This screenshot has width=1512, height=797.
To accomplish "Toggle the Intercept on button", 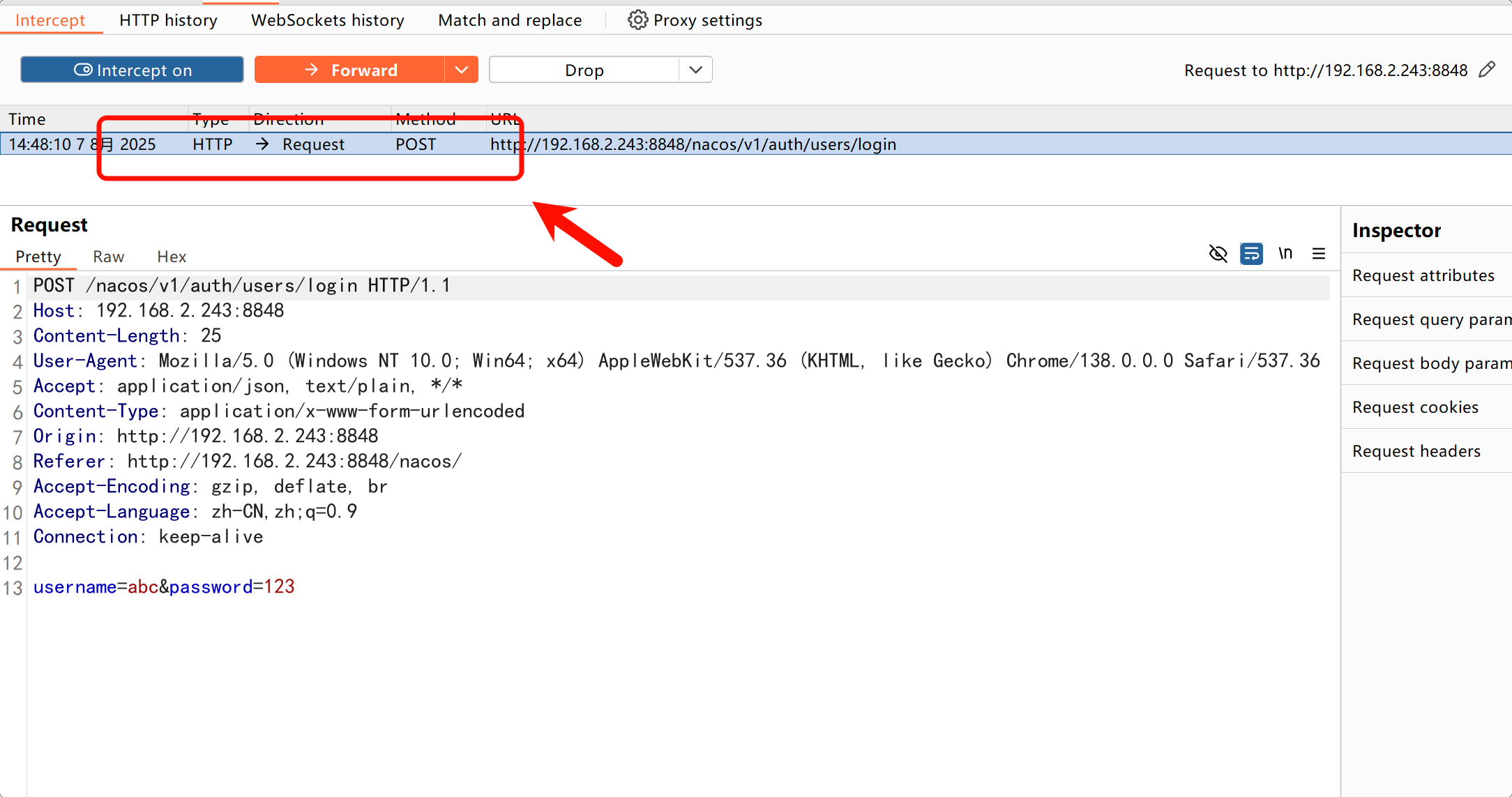I will point(132,70).
